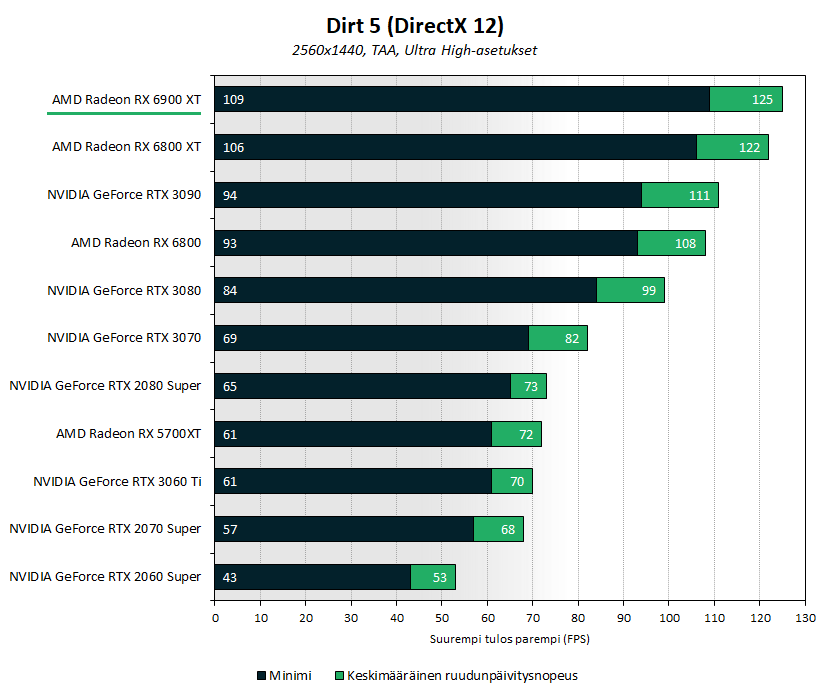
Task: Select the subtitle "2560x1440, TAA, Ultra High-asetukset"
Action: click(x=414, y=50)
